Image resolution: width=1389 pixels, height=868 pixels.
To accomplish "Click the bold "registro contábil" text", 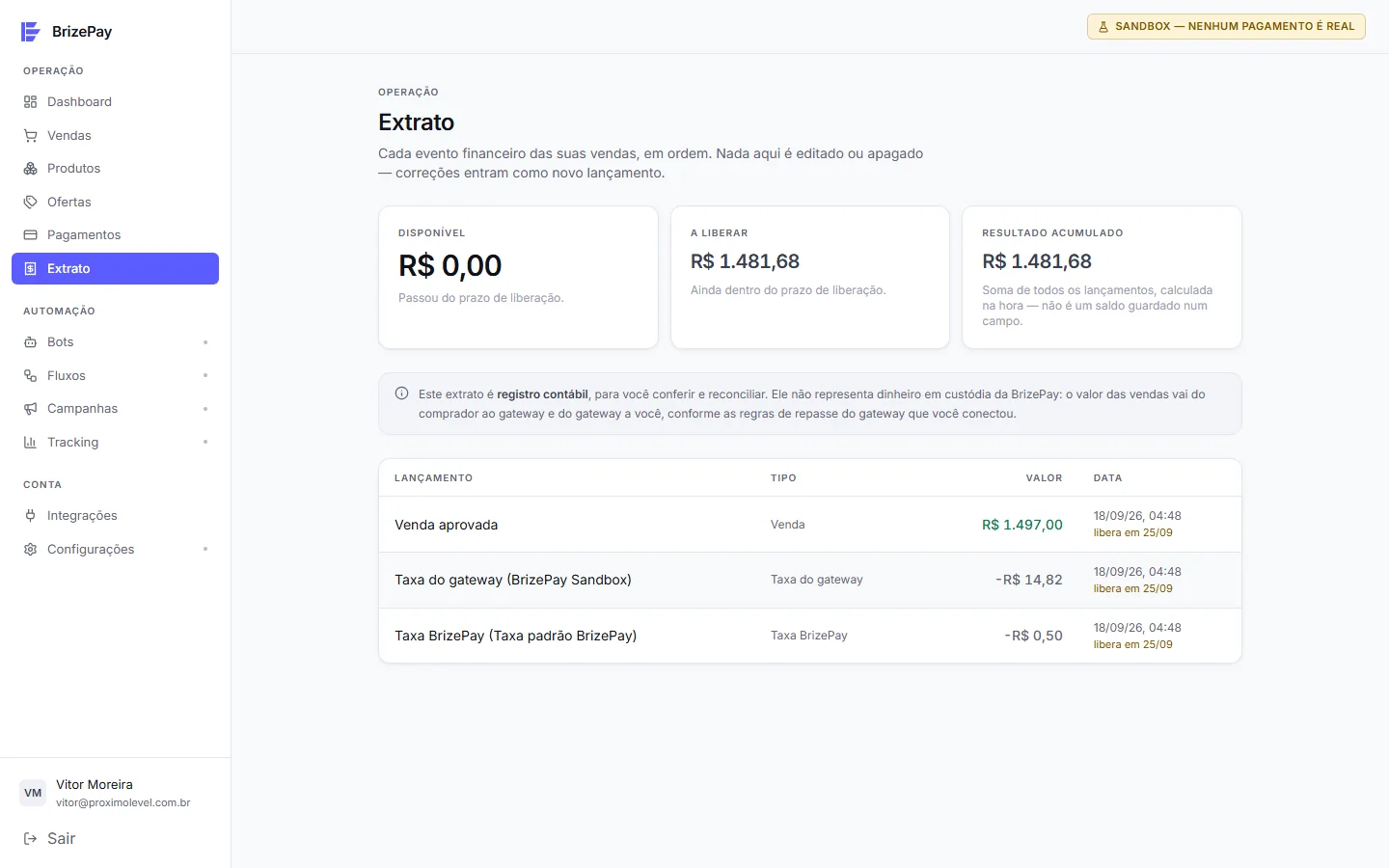I will (x=542, y=394).
